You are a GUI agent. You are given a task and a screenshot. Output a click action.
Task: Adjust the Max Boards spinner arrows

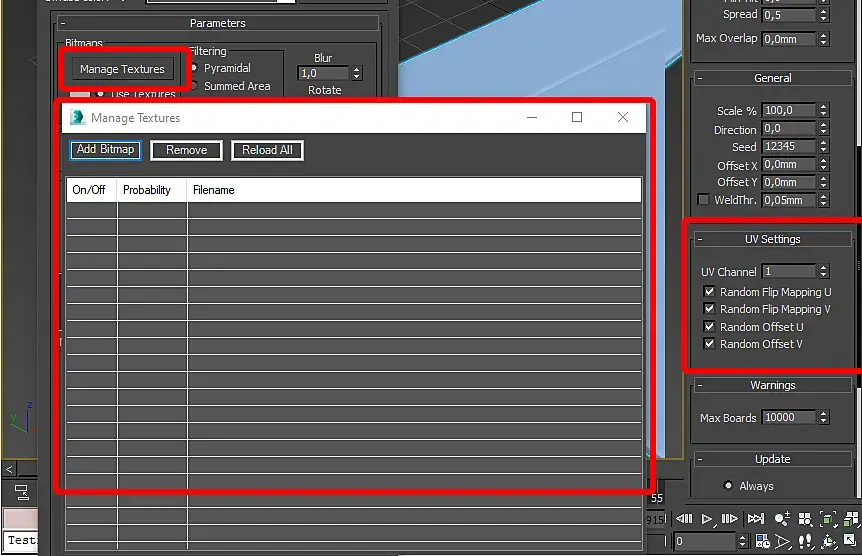coord(823,417)
